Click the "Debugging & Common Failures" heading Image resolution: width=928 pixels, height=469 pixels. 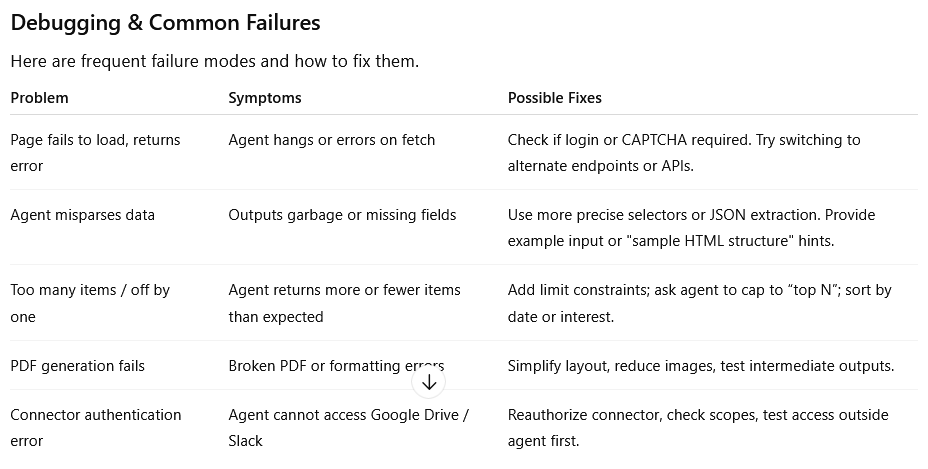(x=165, y=22)
